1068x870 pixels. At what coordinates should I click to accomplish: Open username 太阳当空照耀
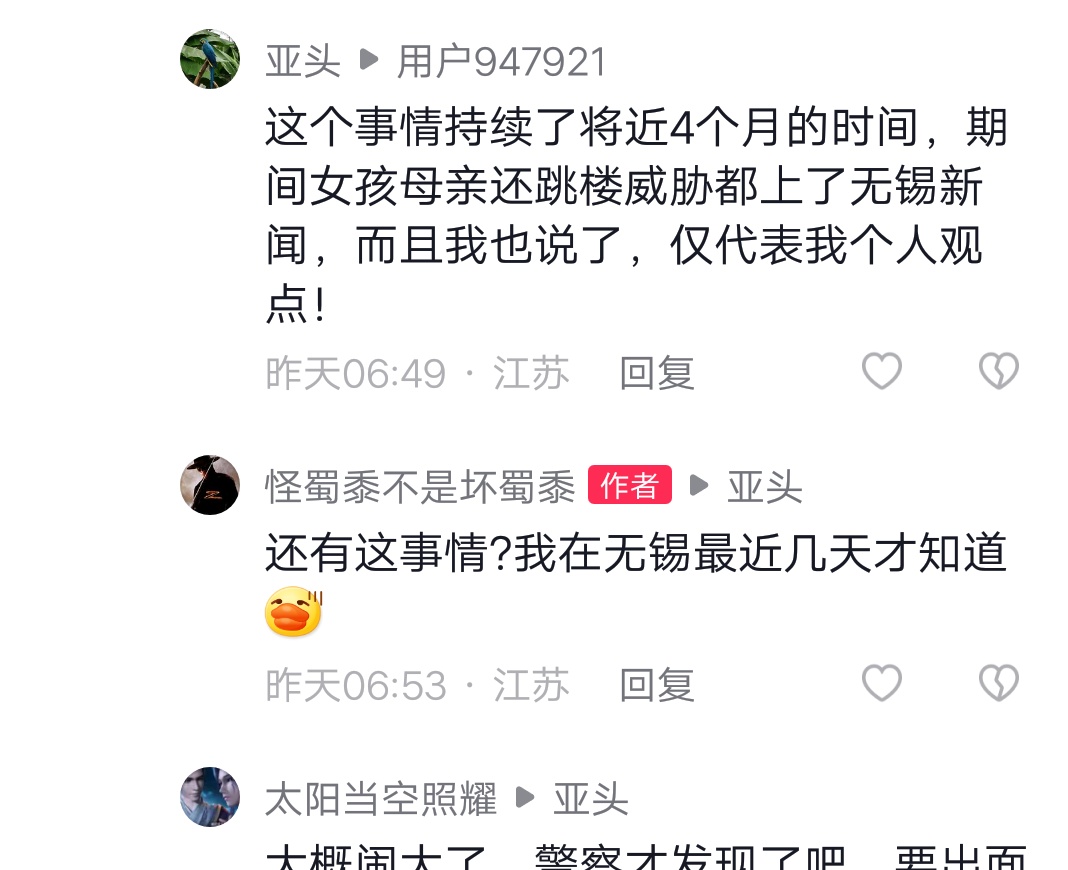coord(381,798)
